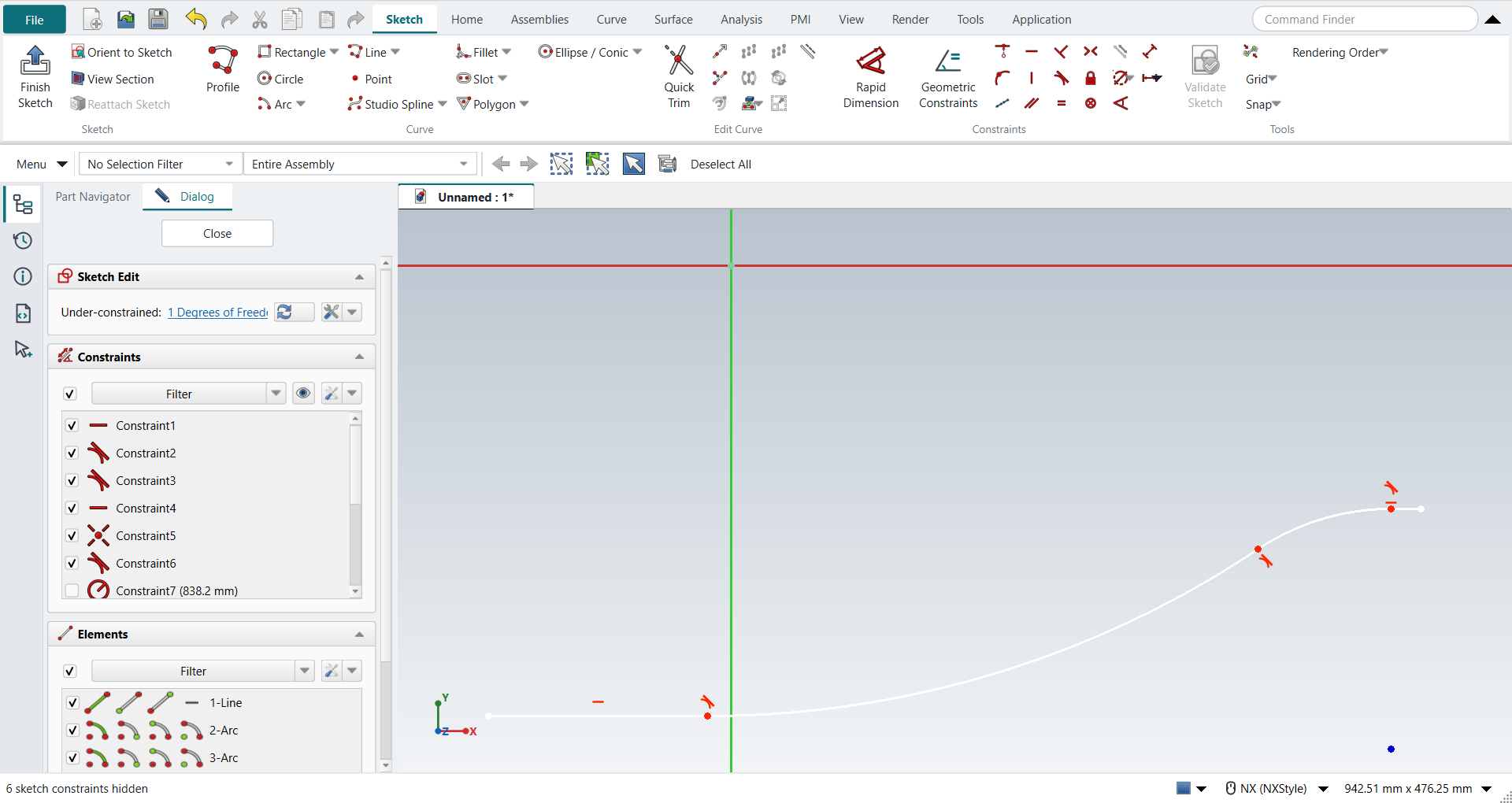Click the 1 Degrees of Freedom link
The image size is (1512, 803).
pyautogui.click(x=217, y=313)
